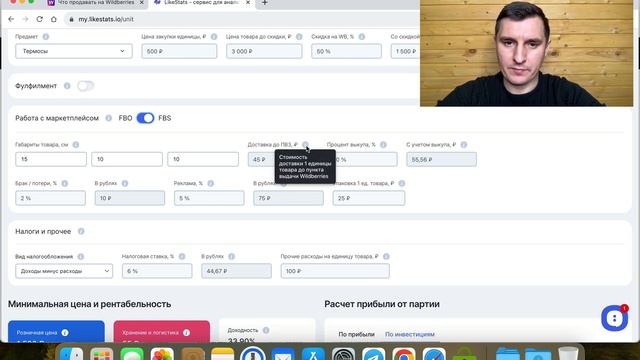Viewport: 640px width, 360px height.
Task: Open Google Chrome from the dock
Action: click(404, 354)
